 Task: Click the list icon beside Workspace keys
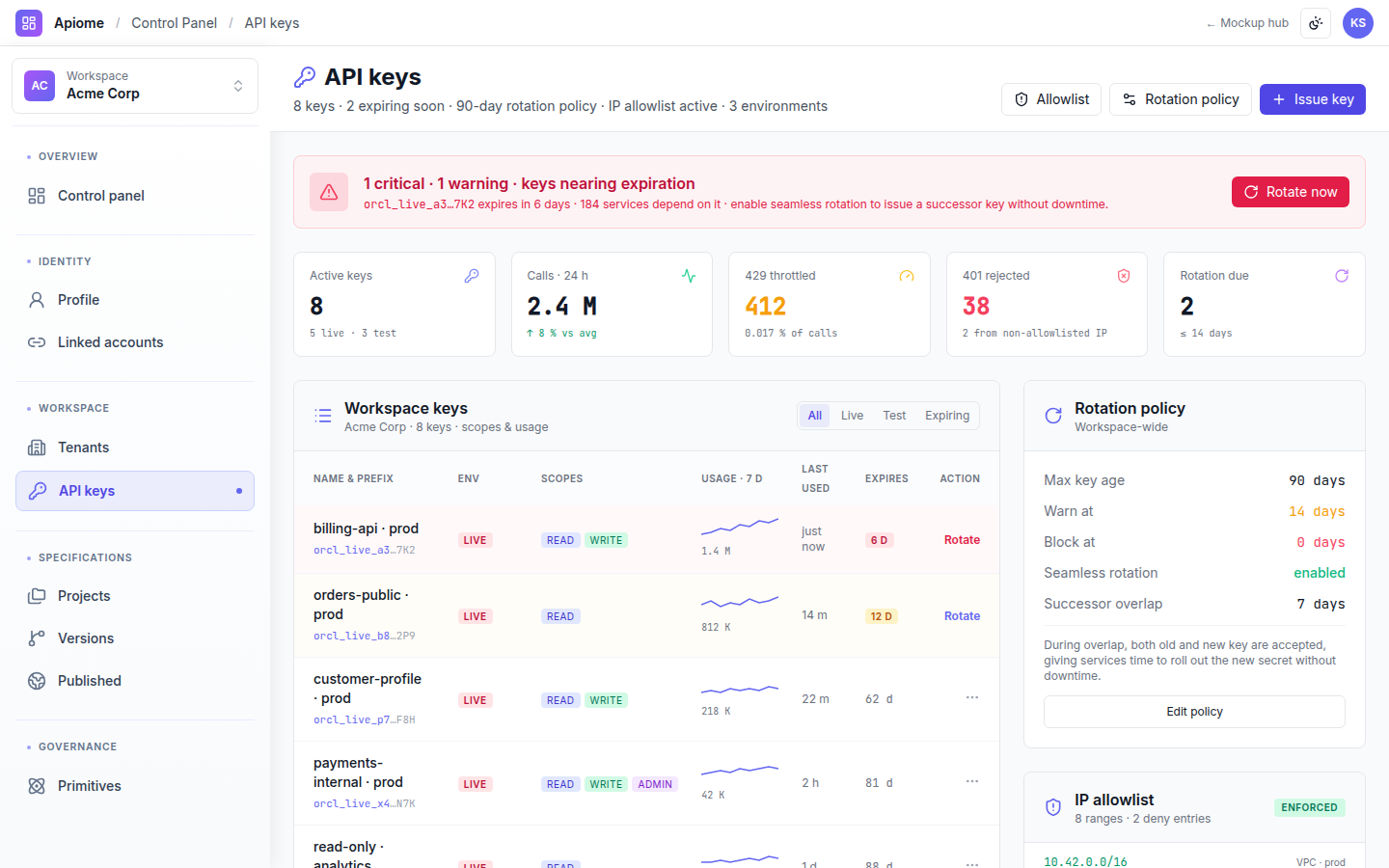pyautogui.click(x=323, y=416)
